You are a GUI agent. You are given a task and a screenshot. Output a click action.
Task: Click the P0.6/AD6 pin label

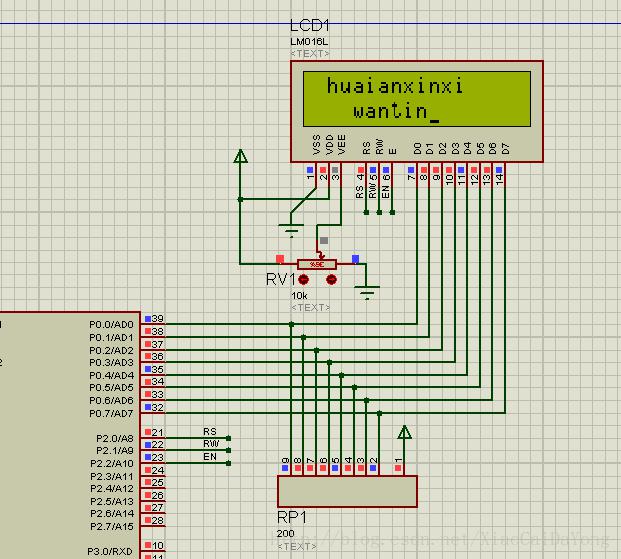click(x=111, y=401)
